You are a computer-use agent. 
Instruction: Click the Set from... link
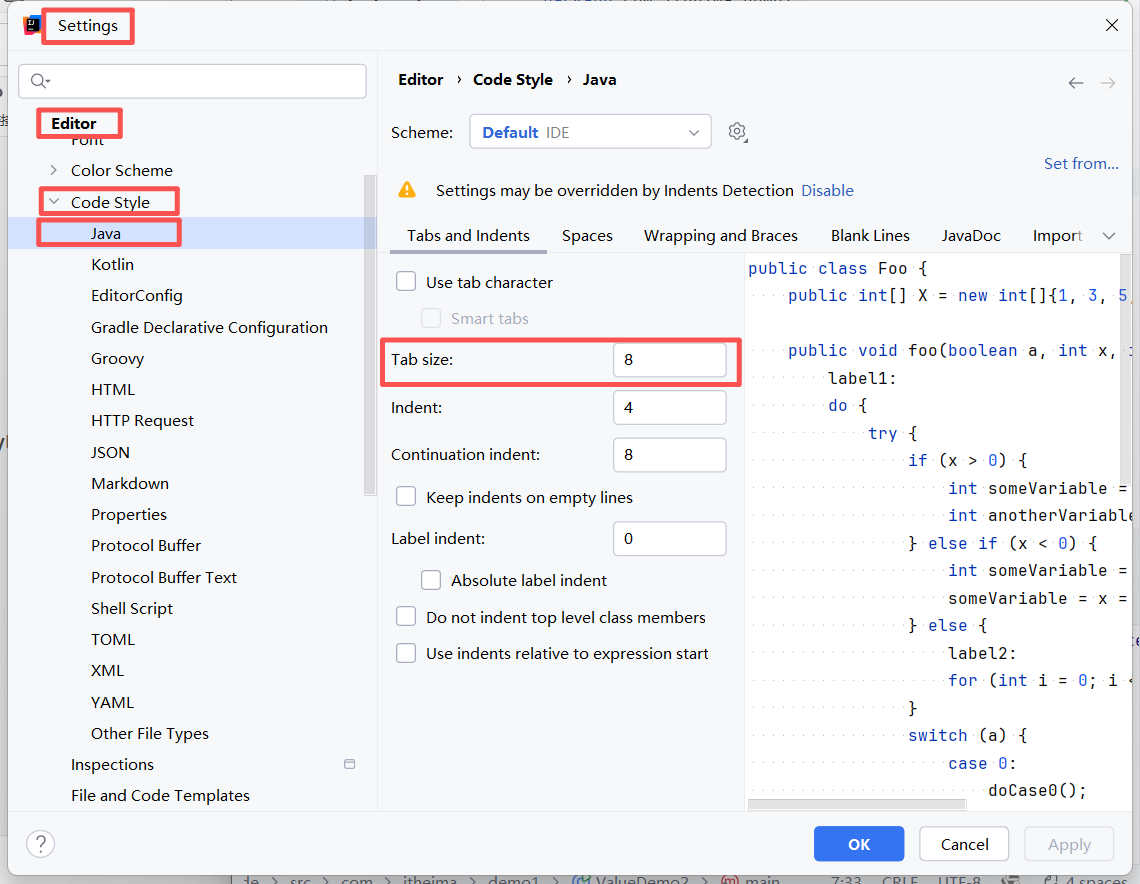[x=1081, y=164]
